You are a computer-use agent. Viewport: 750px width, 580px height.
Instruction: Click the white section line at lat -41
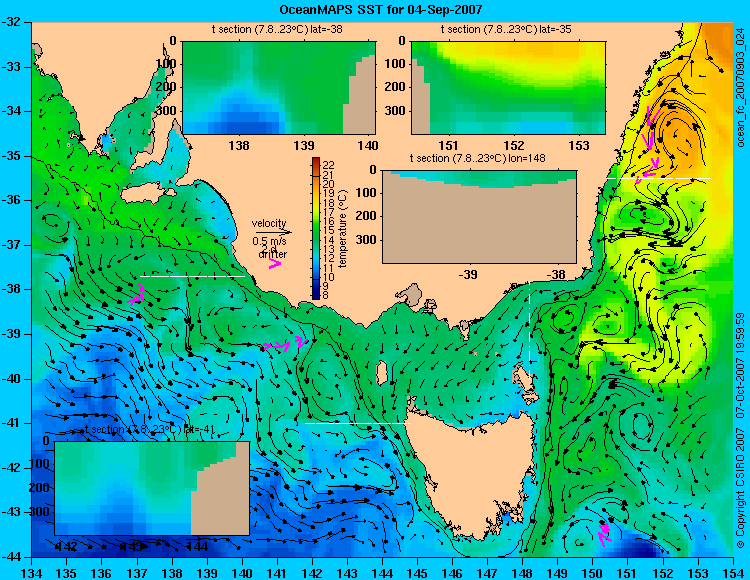357,423
